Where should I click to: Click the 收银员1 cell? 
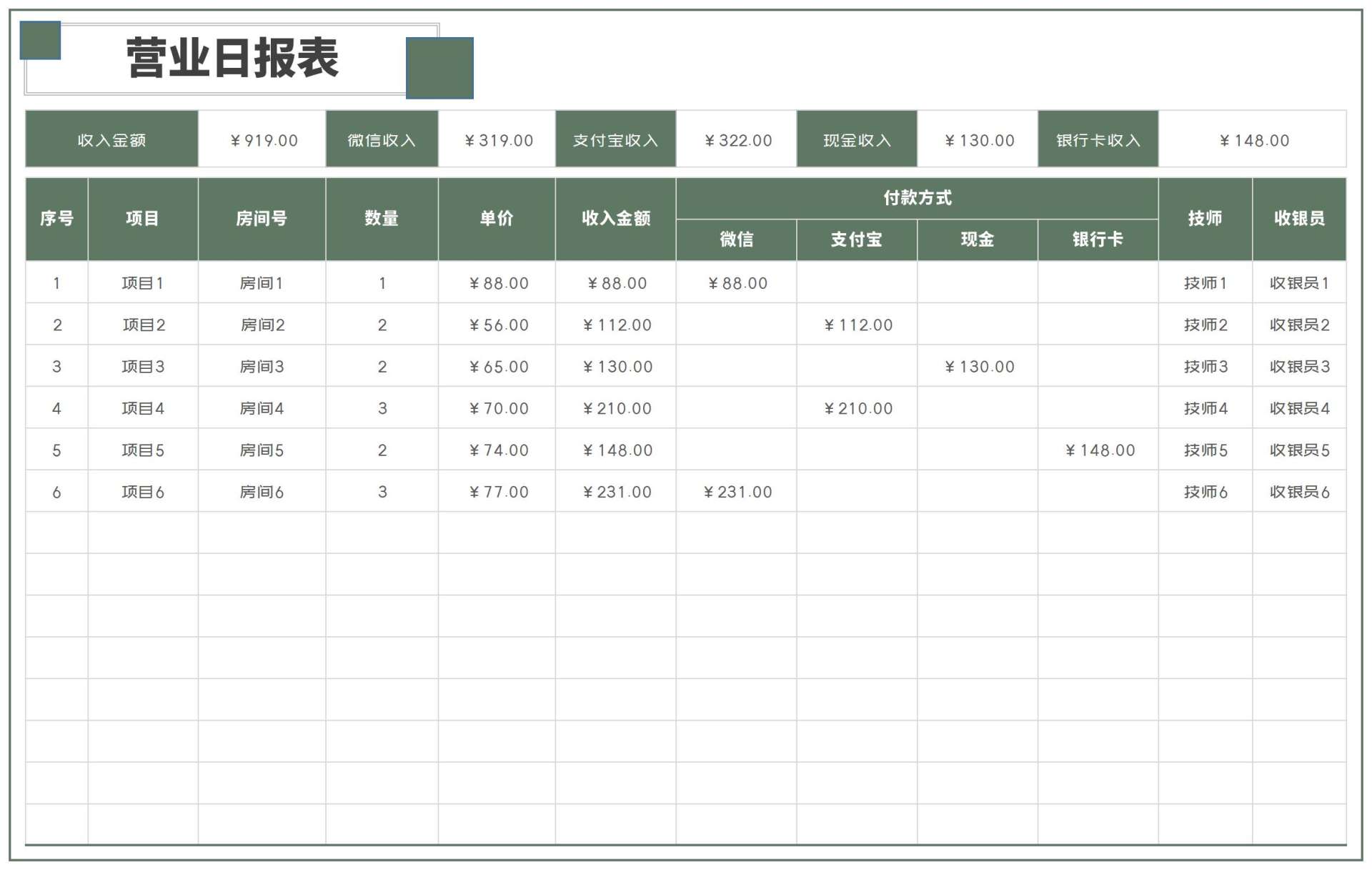tap(1300, 283)
